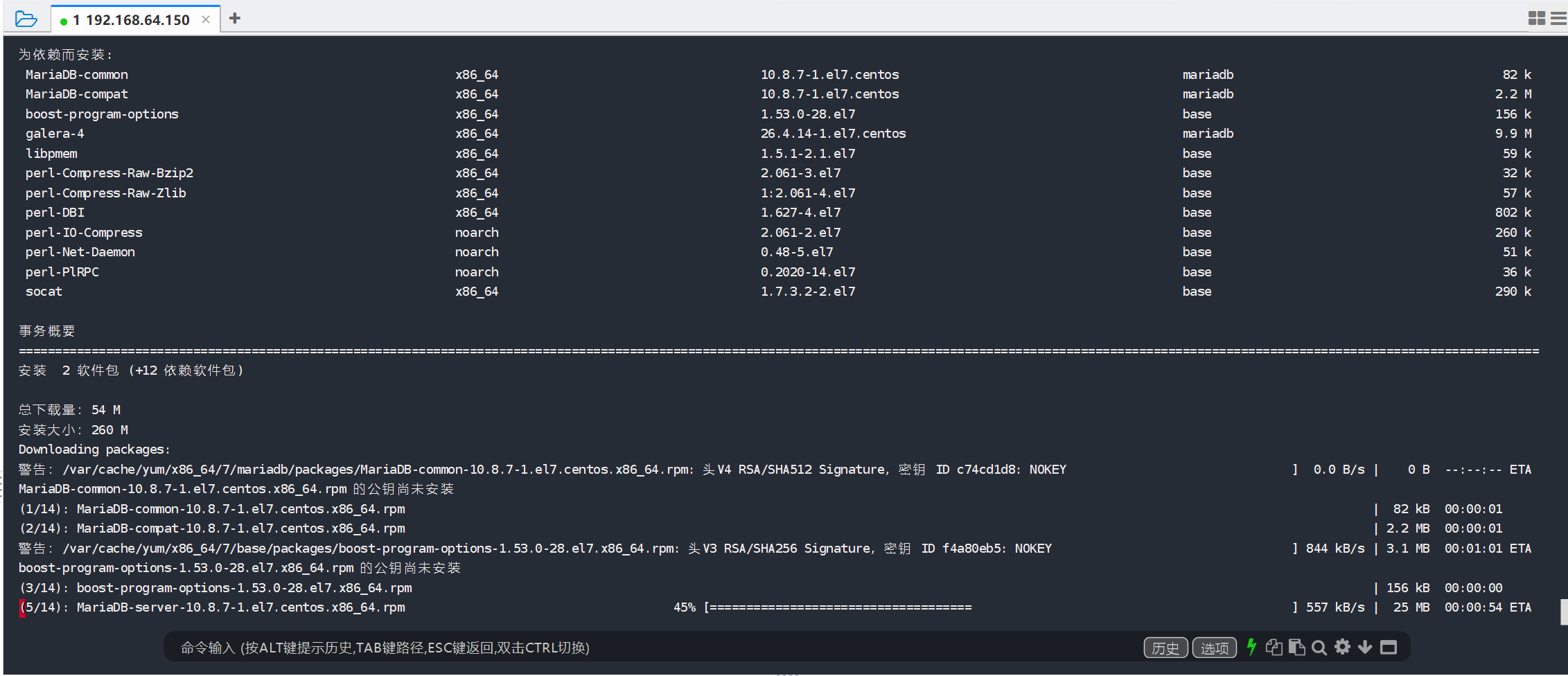This screenshot has width=1568, height=676.
Task: Open the hamburger menu at top right
Action: 1558,19
